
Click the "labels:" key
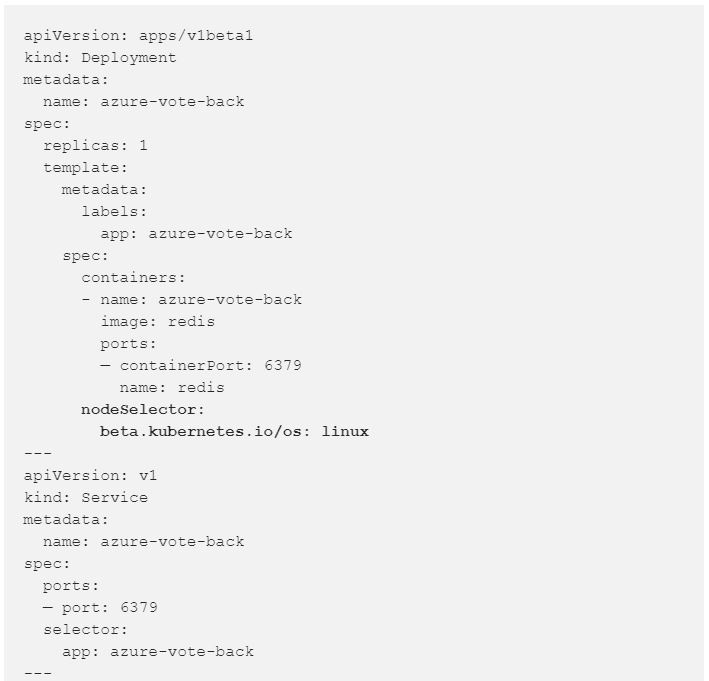click(114, 211)
